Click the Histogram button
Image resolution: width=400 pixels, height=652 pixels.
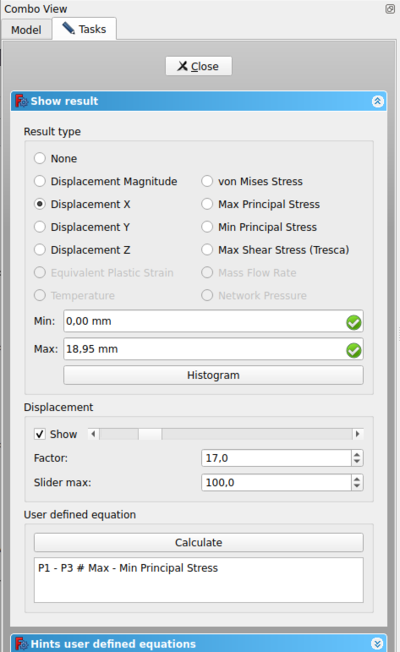tap(213, 375)
